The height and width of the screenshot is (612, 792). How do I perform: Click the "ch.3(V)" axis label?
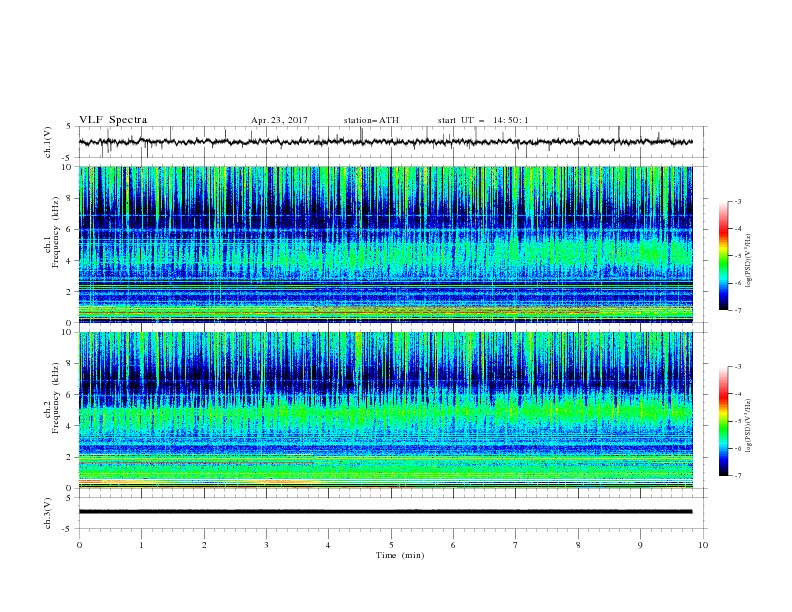point(48,513)
